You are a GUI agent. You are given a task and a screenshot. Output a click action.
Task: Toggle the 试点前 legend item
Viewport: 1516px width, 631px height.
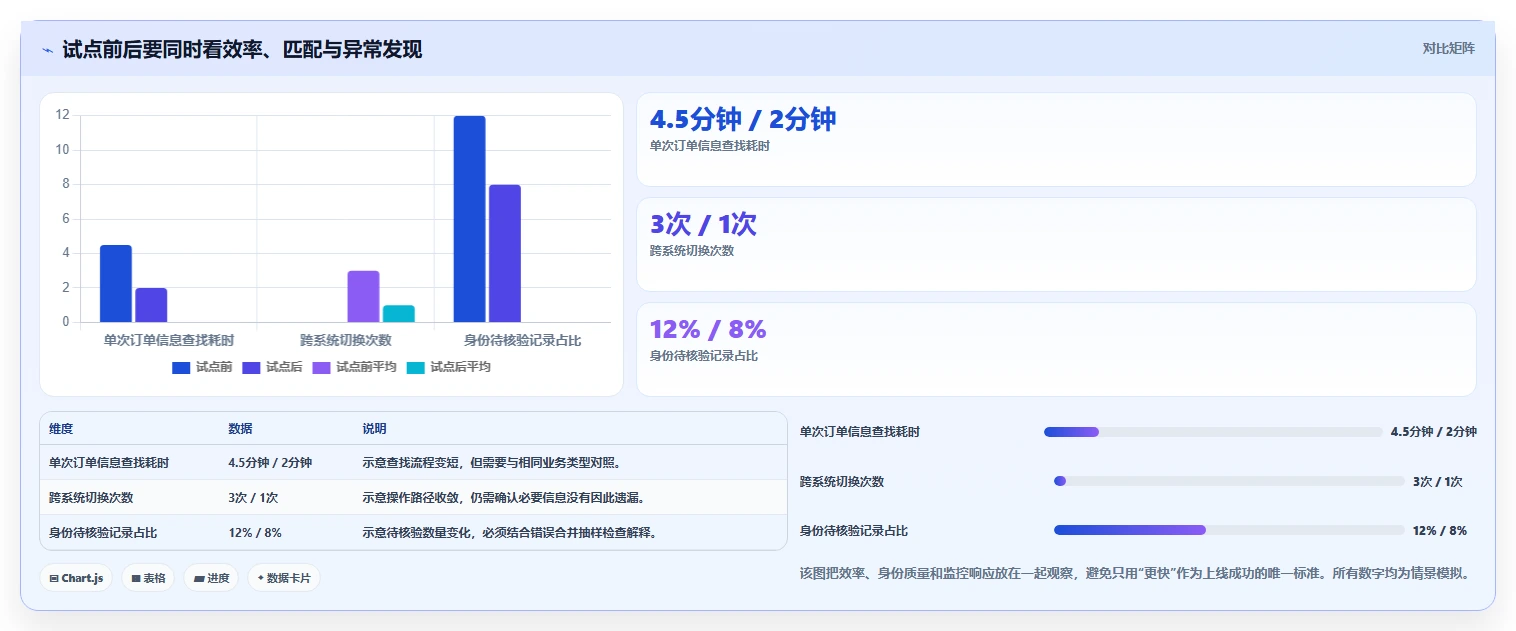pos(202,367)
